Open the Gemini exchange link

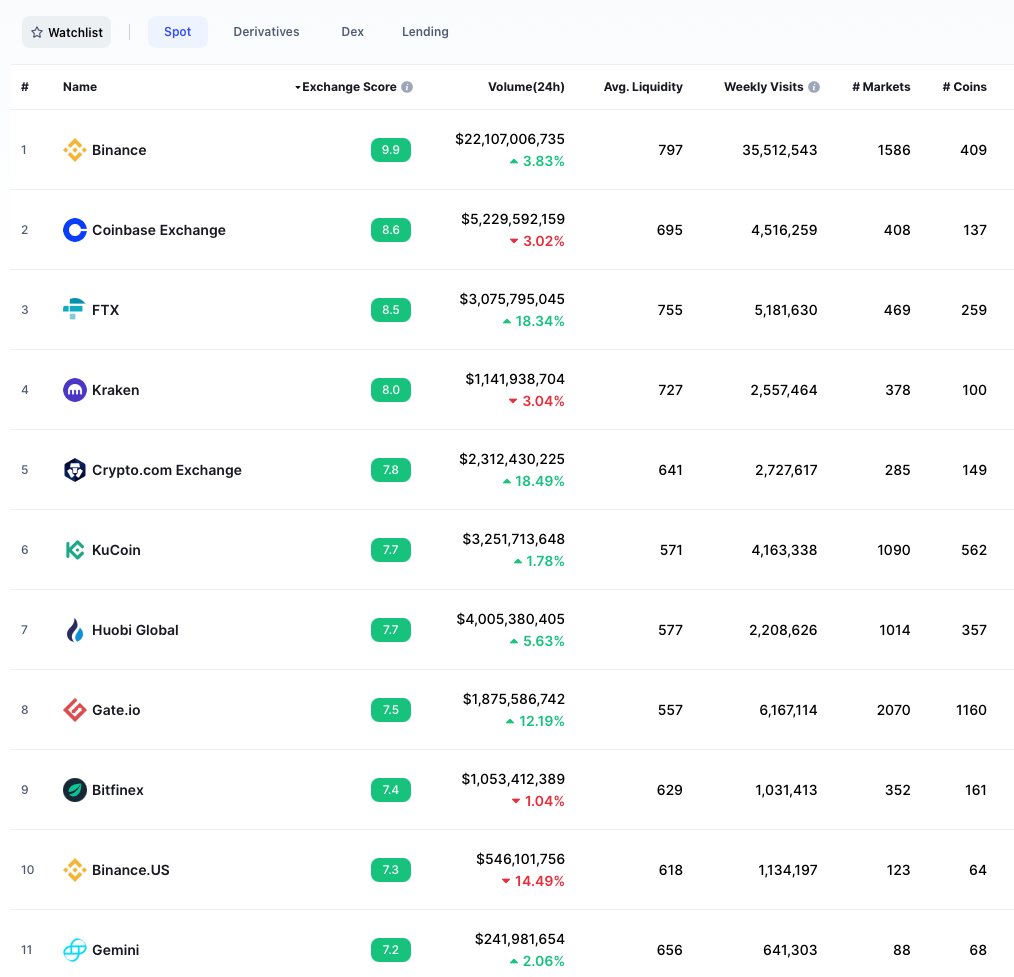116,950
